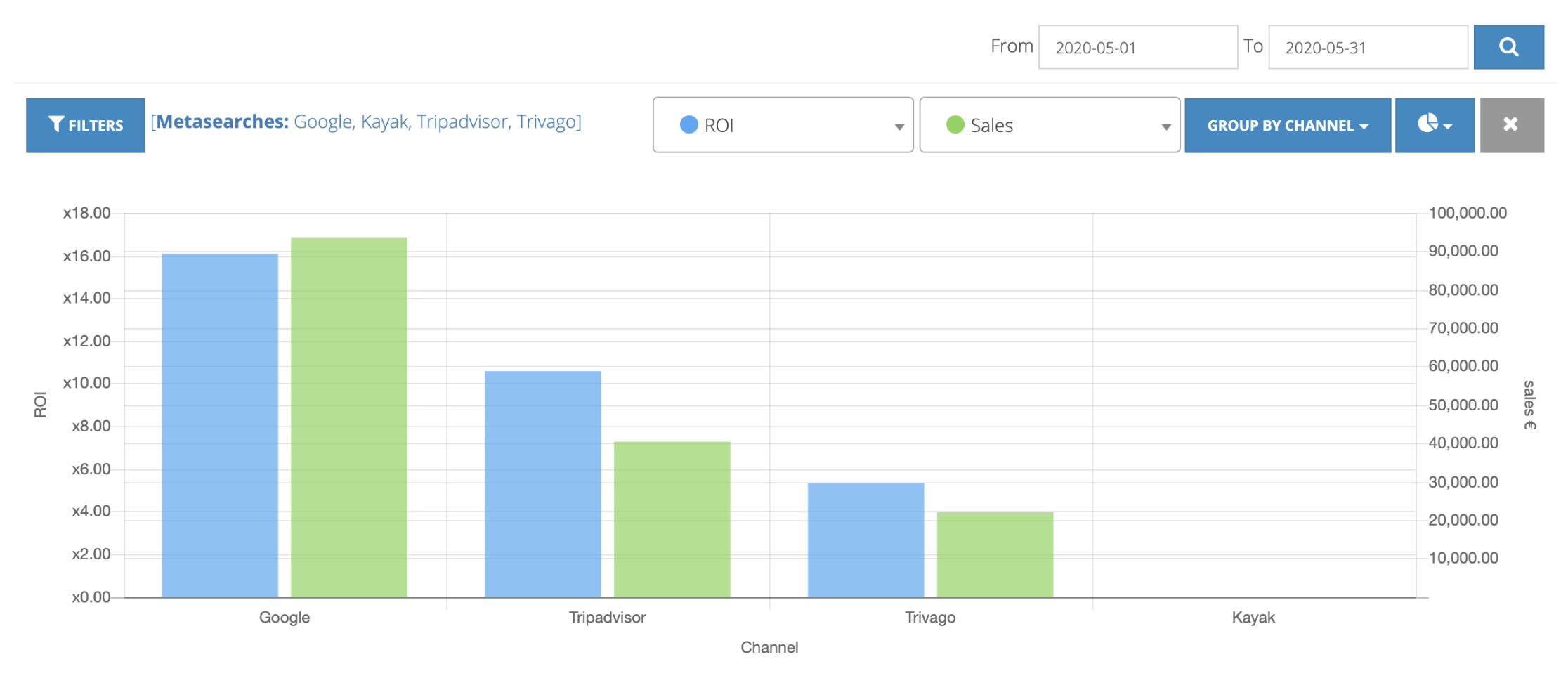Open the Filters panel
Viewport: 1568px width, 690px height.
[86, 125]
